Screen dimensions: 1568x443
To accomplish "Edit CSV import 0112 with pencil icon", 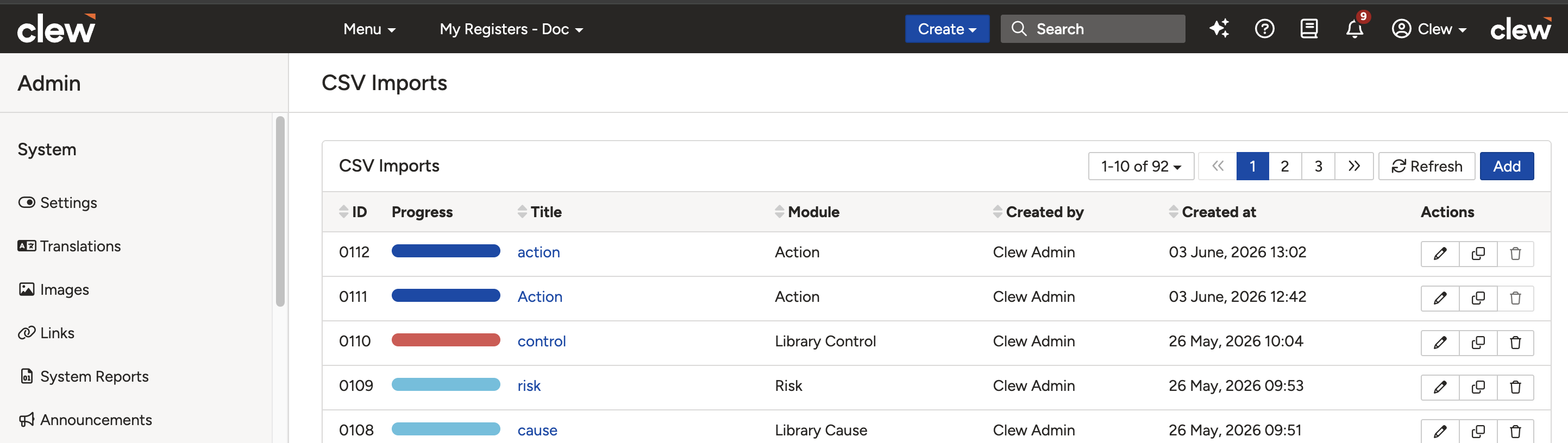I will pyautogui.click(x=1440, y=254).
